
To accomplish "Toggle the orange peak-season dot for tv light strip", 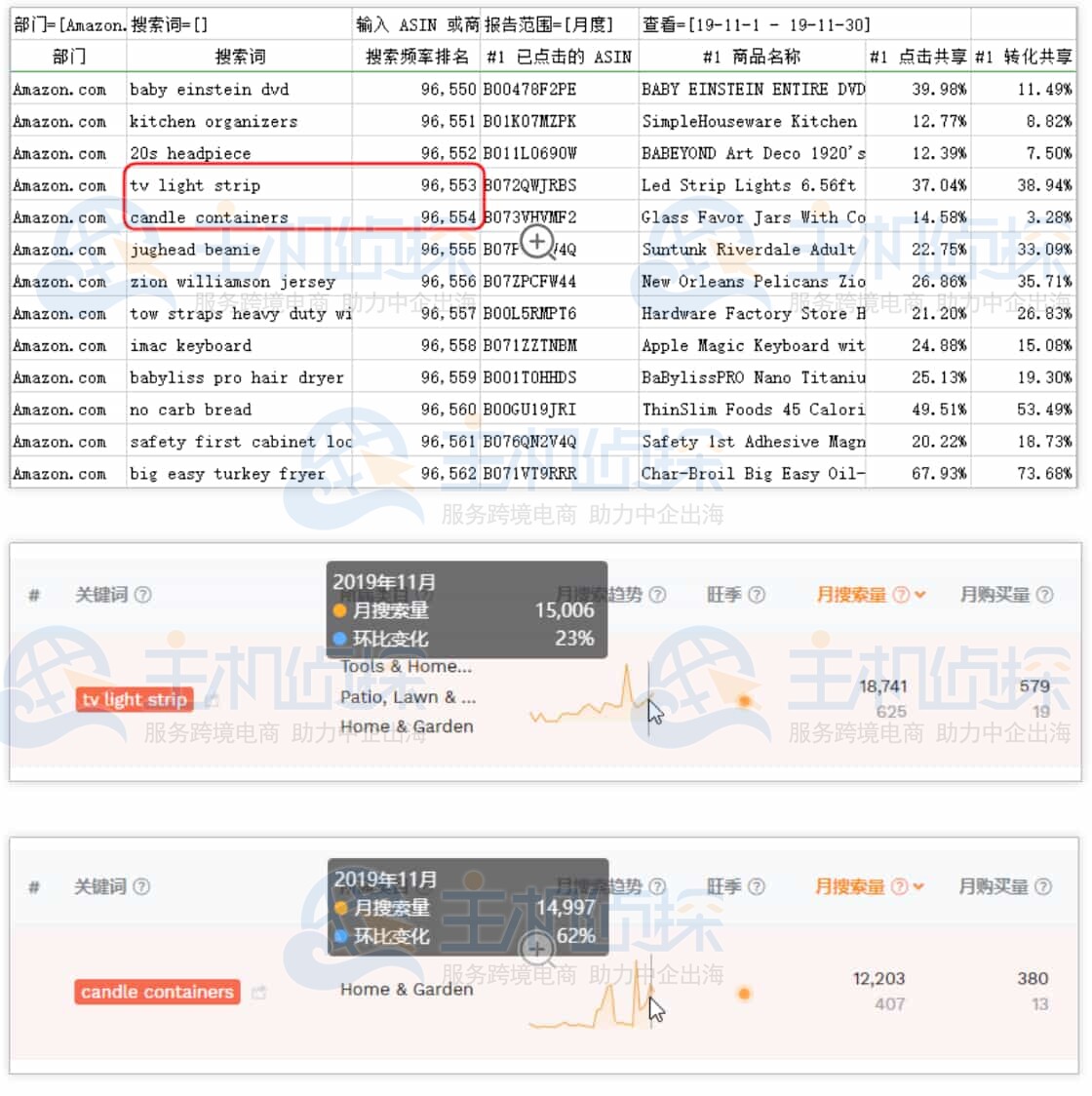I will (x=743, y=701).
